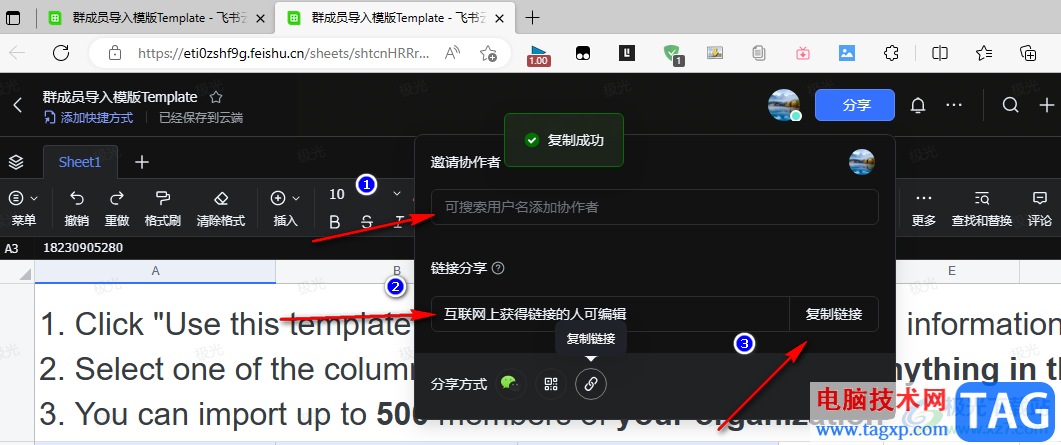Click the green shield extension icon

pos(673,54)
